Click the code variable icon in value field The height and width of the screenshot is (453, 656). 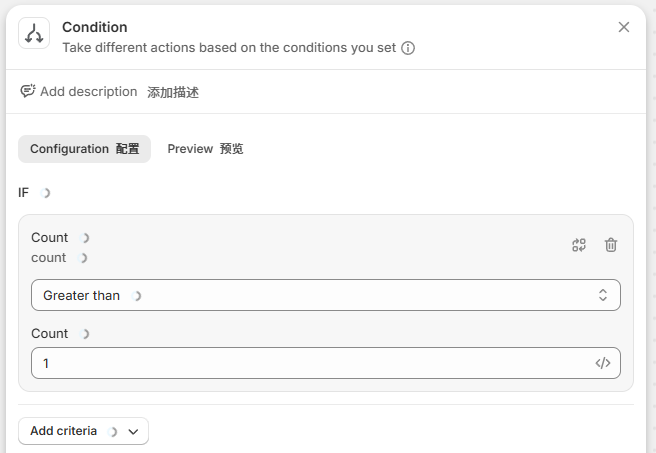602,363
